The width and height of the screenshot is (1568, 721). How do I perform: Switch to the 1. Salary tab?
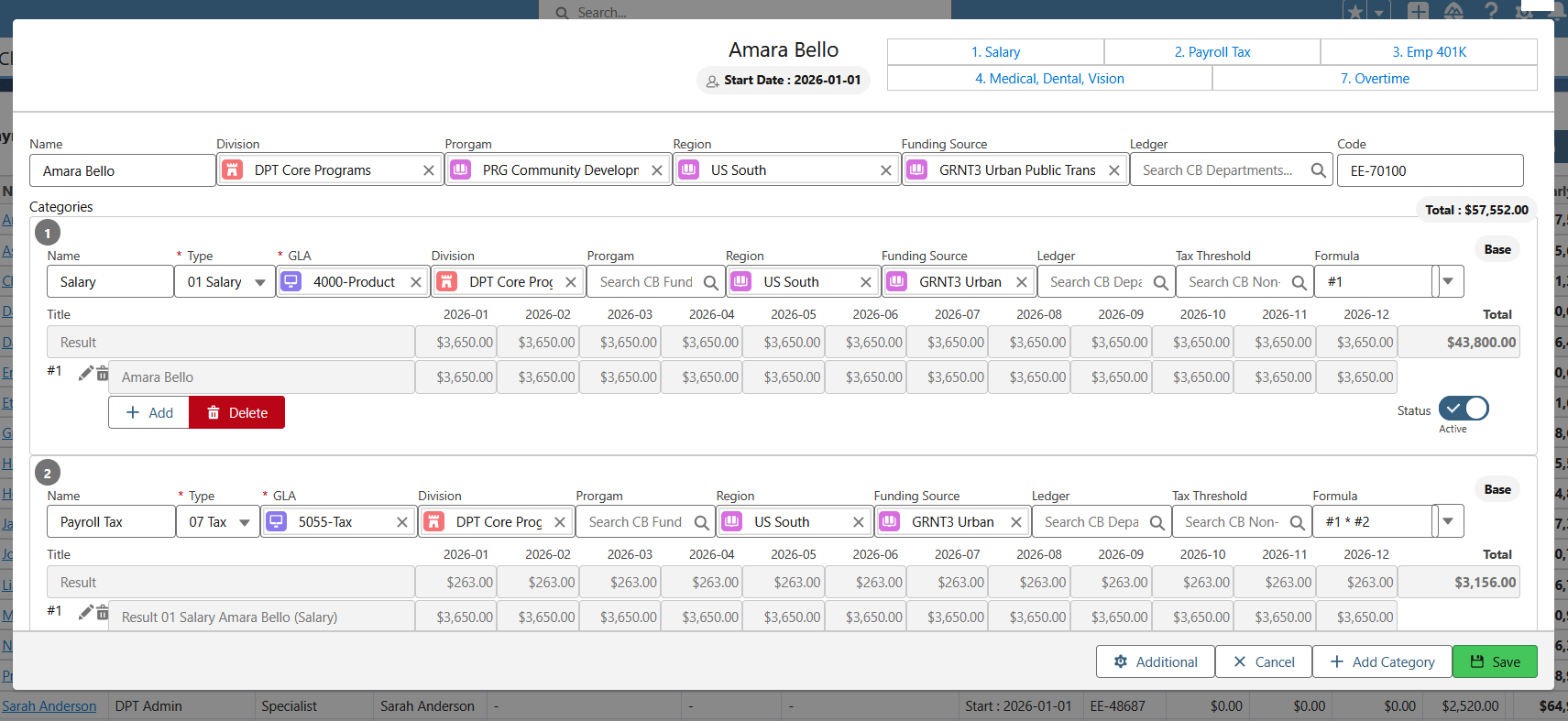995,52
